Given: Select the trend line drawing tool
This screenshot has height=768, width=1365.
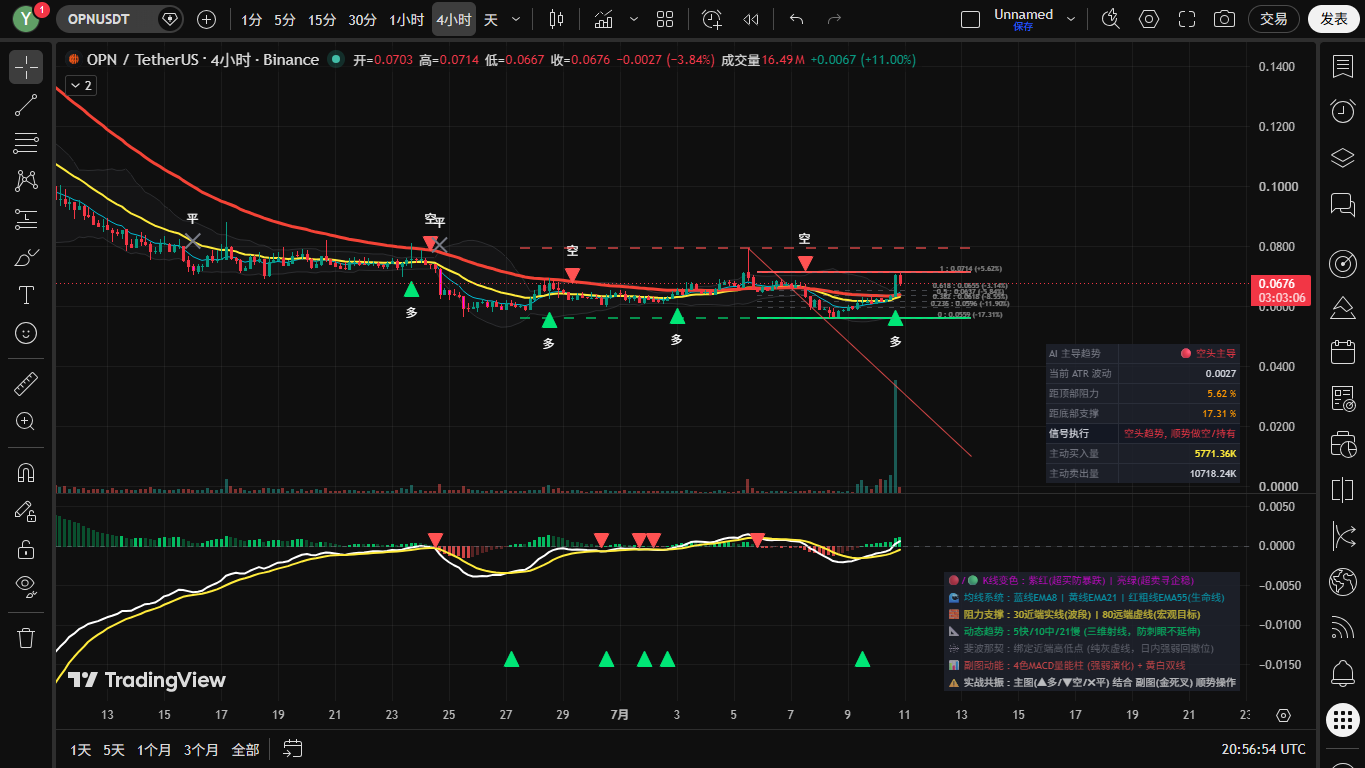Looking at the screenshot, I should [26, 105].
